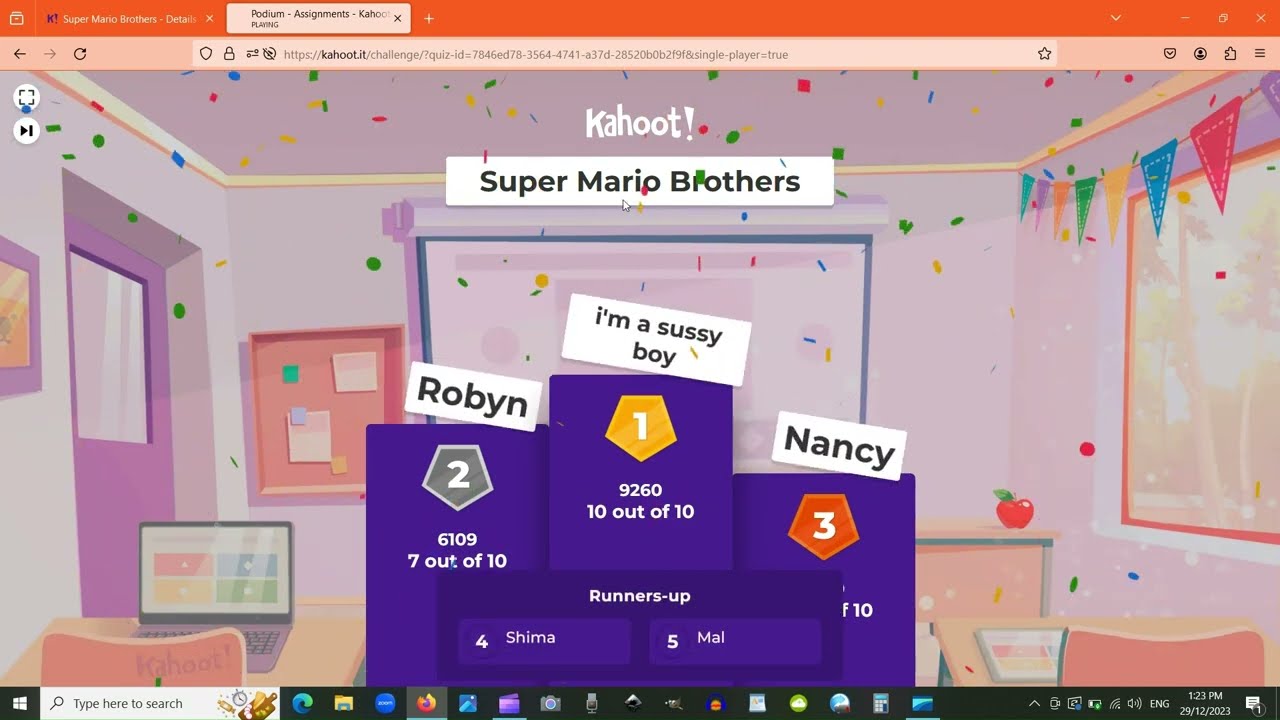Close the Podium Assignments tab
This screenshot has width=1280, height=720.
click(397, 19)
